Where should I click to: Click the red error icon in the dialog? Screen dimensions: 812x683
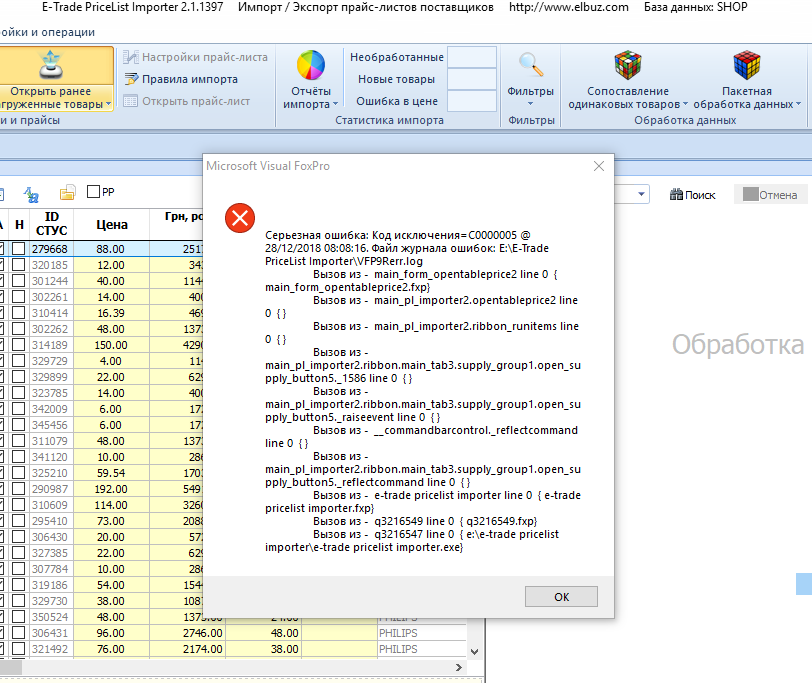tap(240, 218)
